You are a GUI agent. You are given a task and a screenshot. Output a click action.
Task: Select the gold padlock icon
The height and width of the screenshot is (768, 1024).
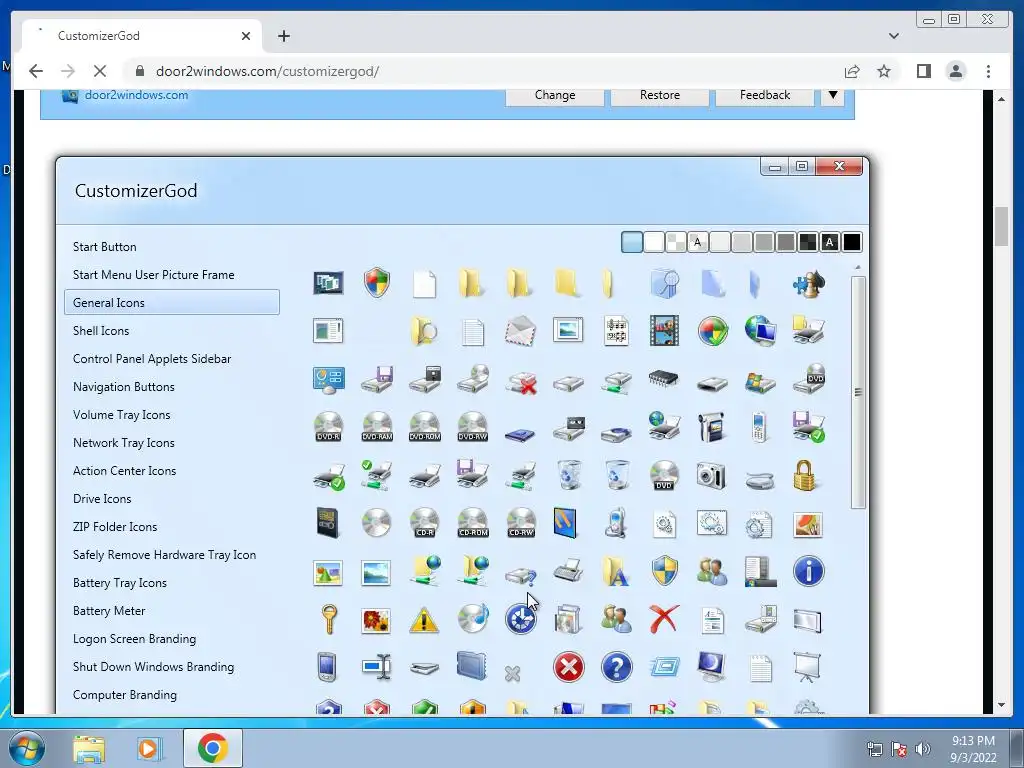pos(805,475)
